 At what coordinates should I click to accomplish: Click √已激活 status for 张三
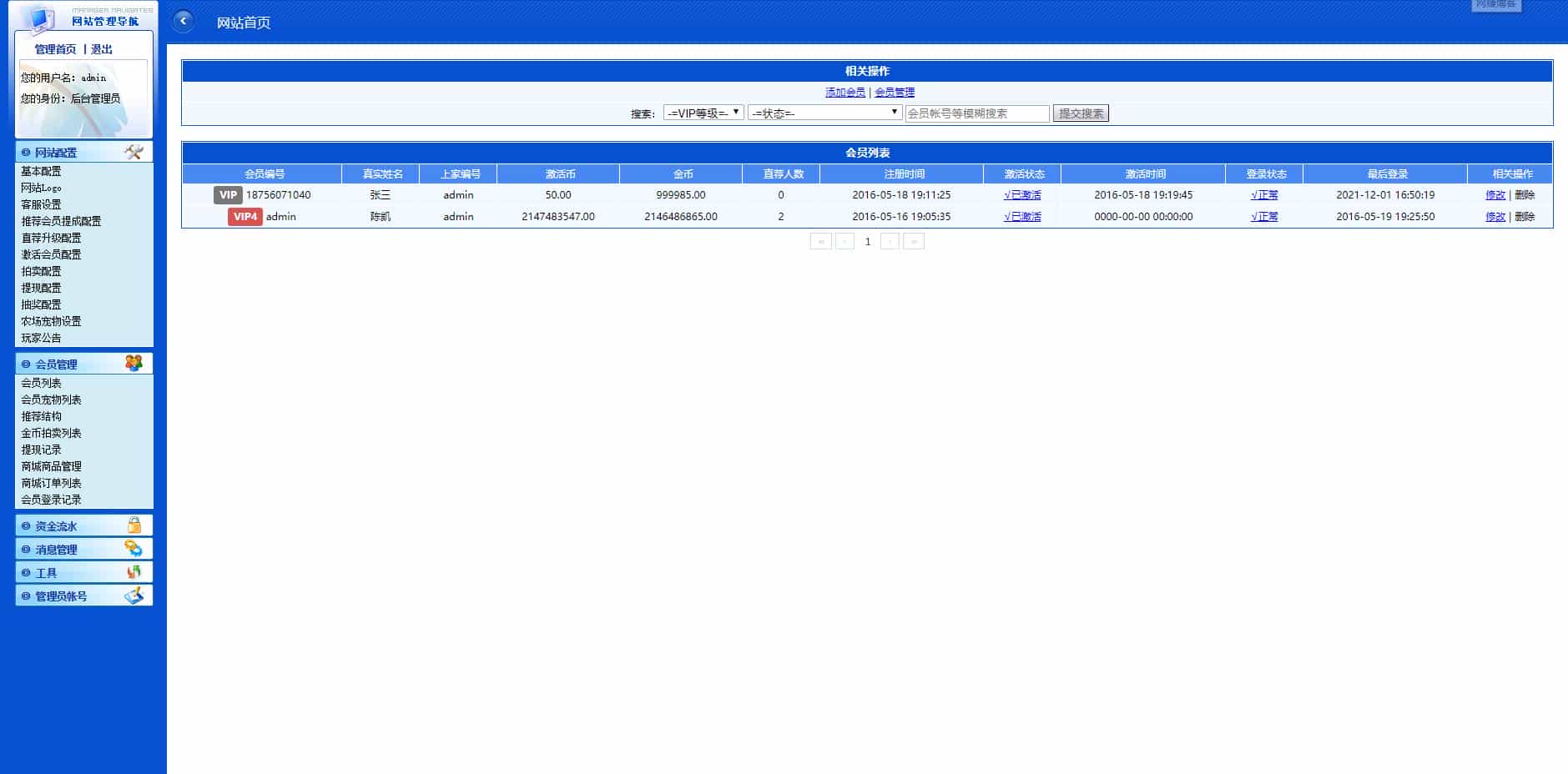[1022, 195]
